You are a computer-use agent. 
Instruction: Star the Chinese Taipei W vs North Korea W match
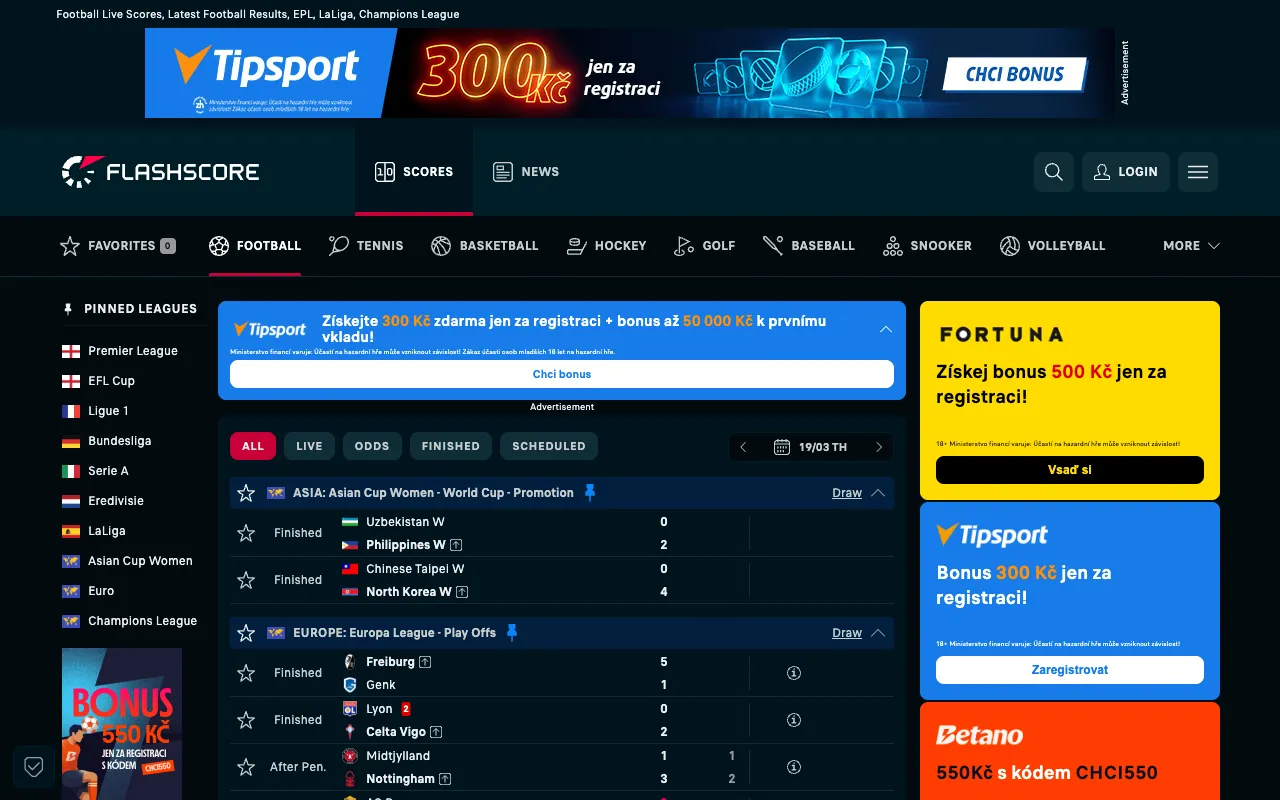[246, 580]
